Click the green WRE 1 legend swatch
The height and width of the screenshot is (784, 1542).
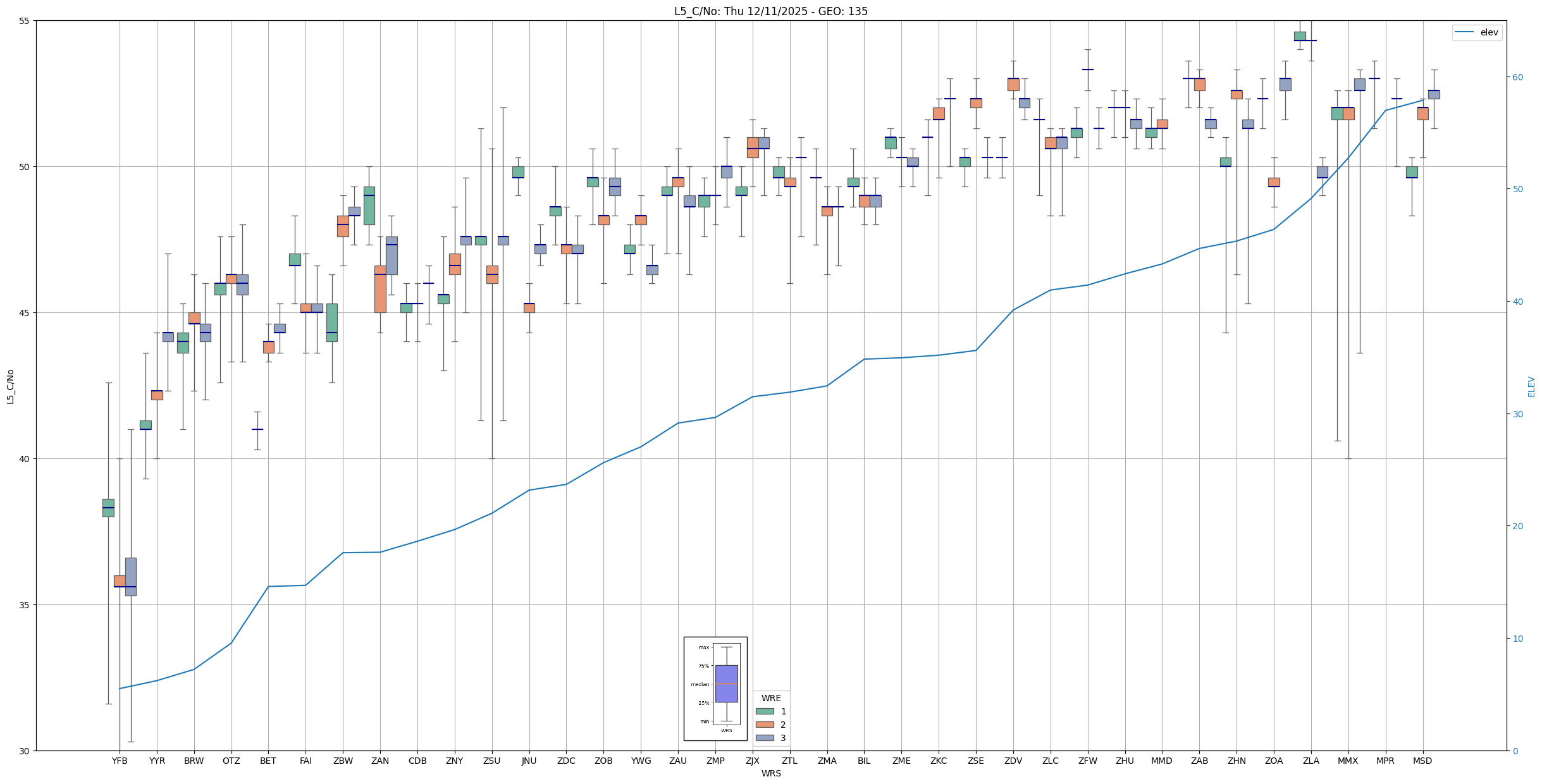(765, 711)
